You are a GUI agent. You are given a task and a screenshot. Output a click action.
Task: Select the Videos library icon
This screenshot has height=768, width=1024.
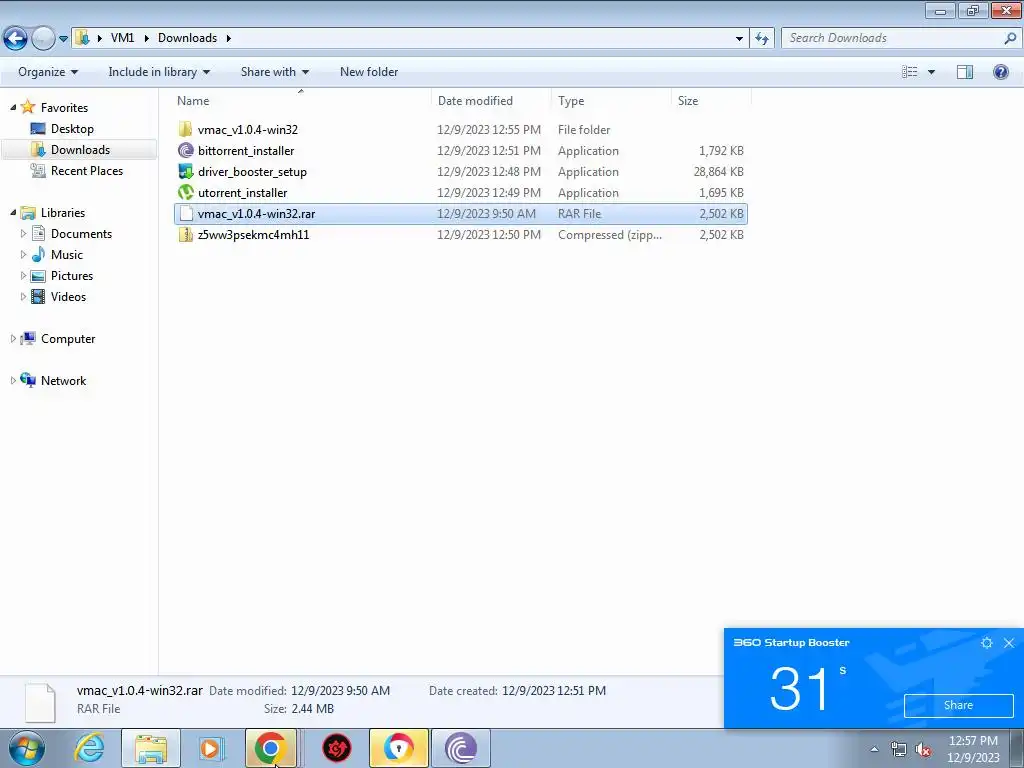39,296
